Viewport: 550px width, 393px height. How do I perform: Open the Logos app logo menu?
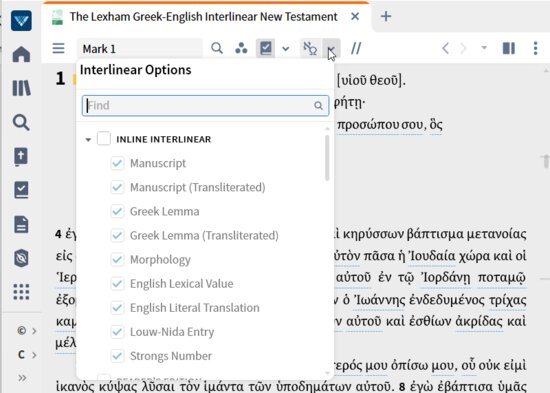click(x=21, y=21)
